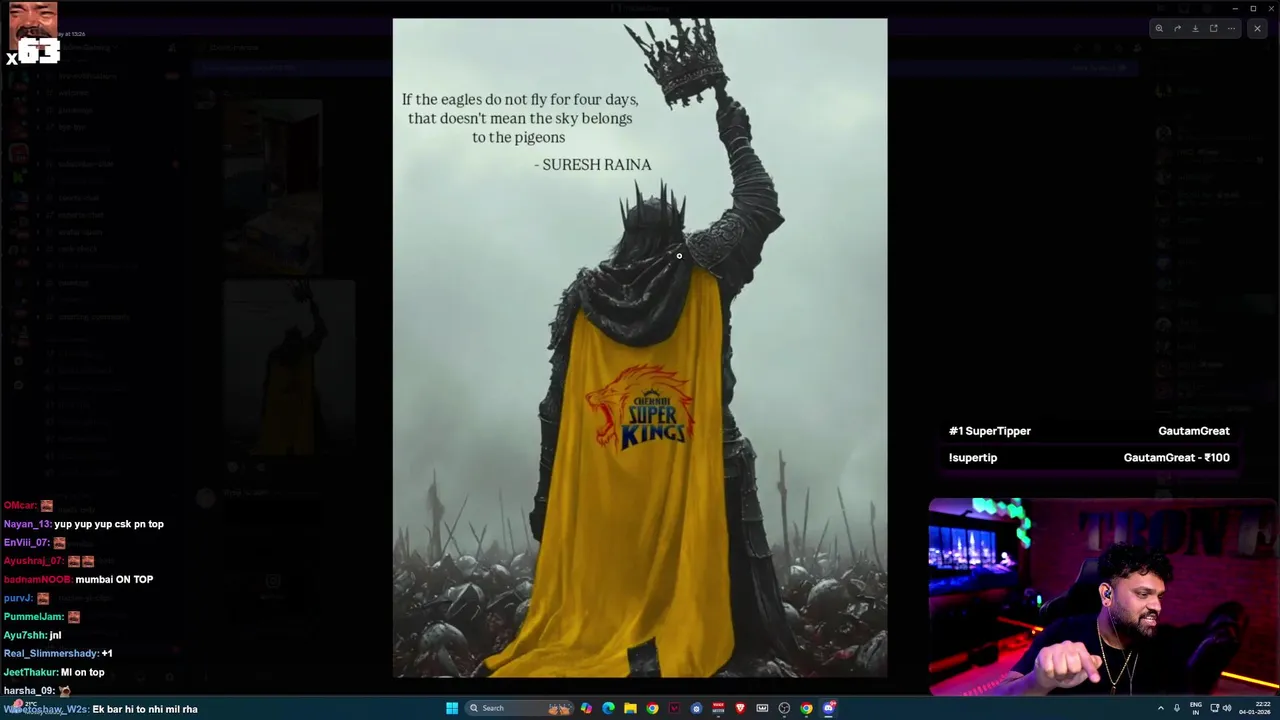Click the streamer webcam feed
Screen dimensions: 1280x720
point(1104,596)
